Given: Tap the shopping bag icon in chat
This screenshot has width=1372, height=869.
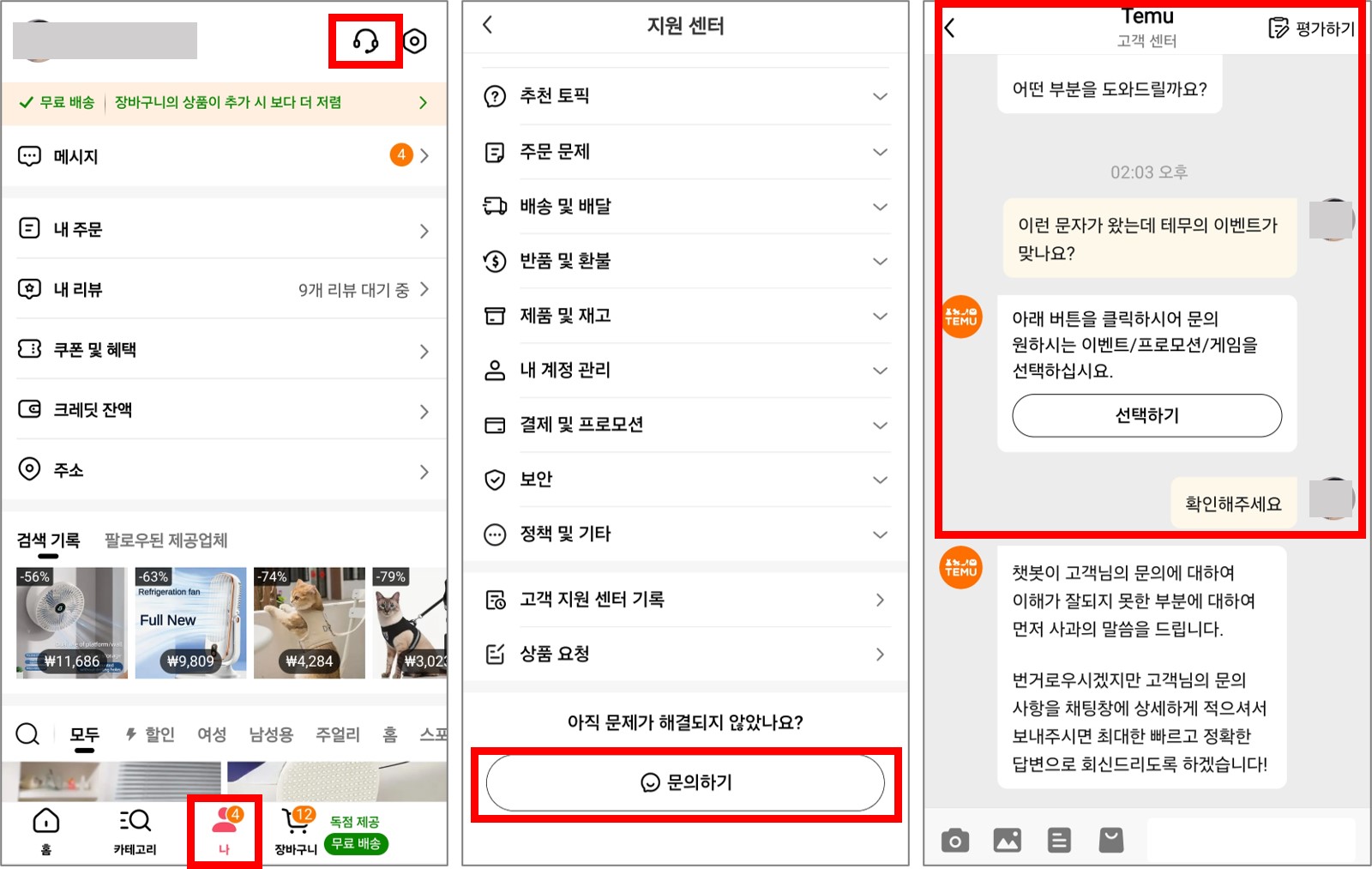Looking at the screenshot, I should click(x=1111, y=841).
